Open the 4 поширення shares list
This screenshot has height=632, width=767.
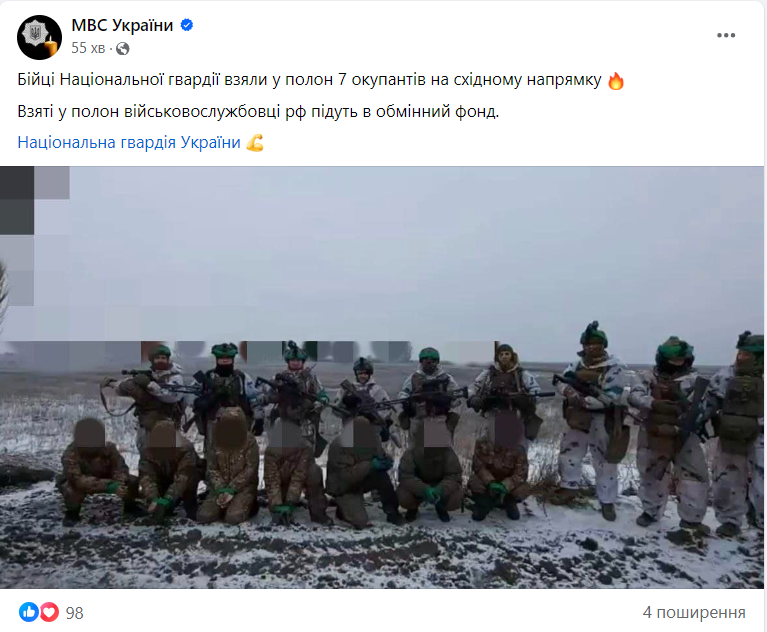694,612
